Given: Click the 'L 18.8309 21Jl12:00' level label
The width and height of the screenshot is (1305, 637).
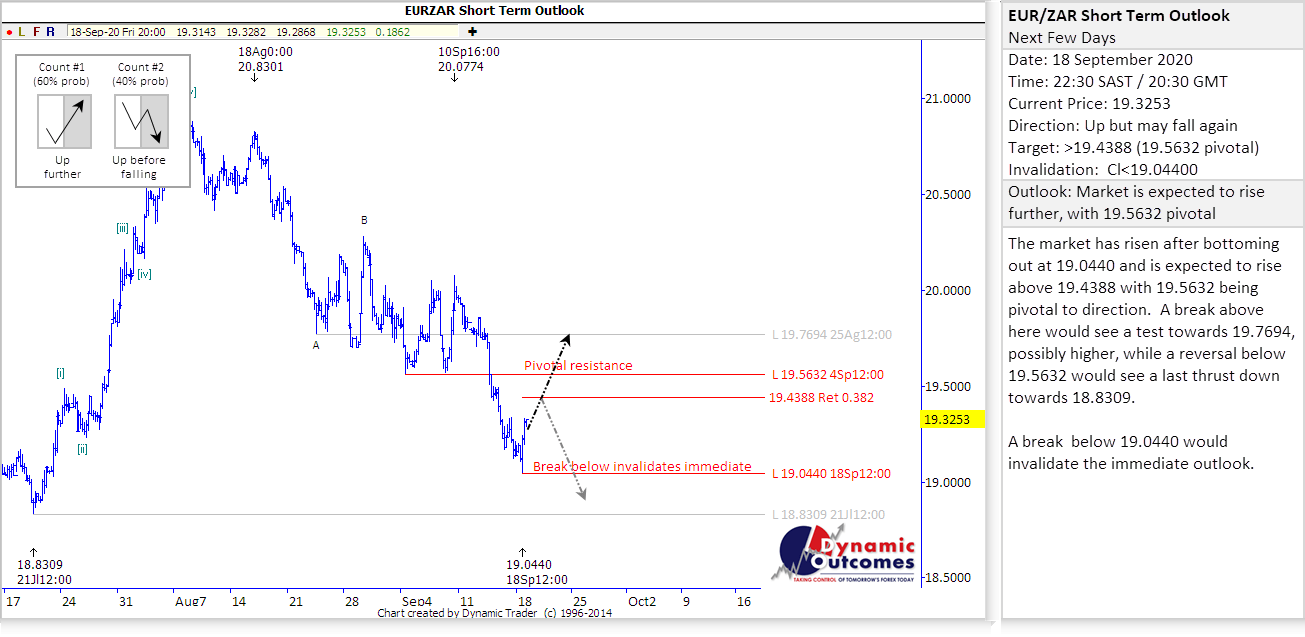Looking at the screenshot, I should pyautogui.click(x=828, y=514).
